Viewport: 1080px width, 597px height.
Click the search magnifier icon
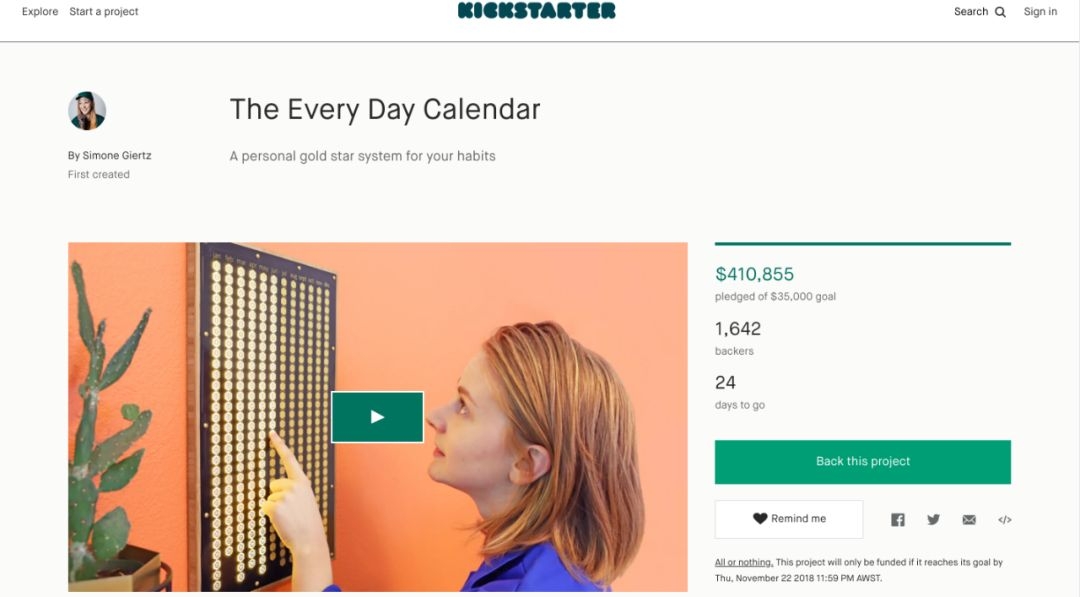click(x=1000, y=12)
